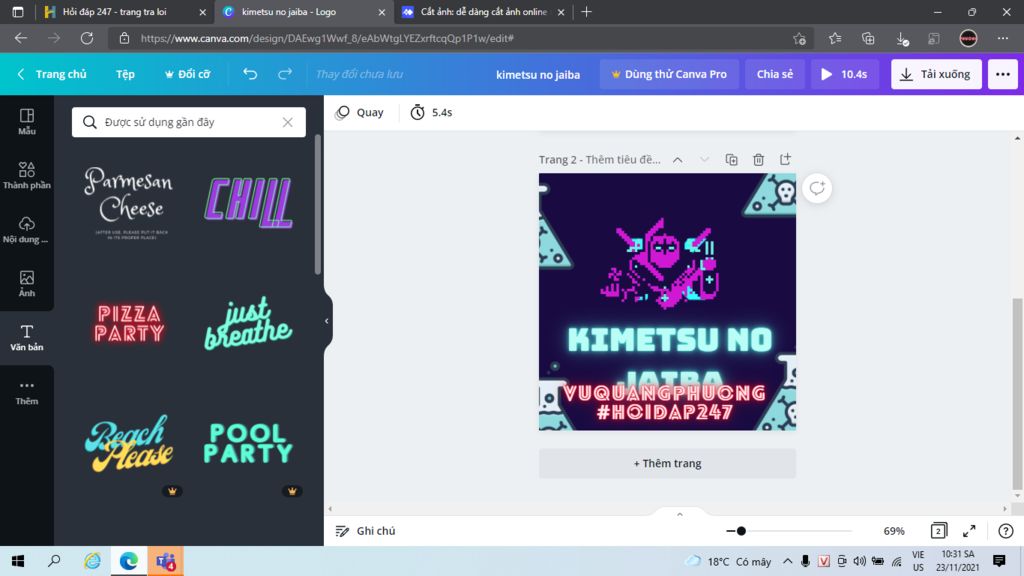Click the KIMETSU NO text on canvas
Screen dimensions: 1024x576
[669, 340]
